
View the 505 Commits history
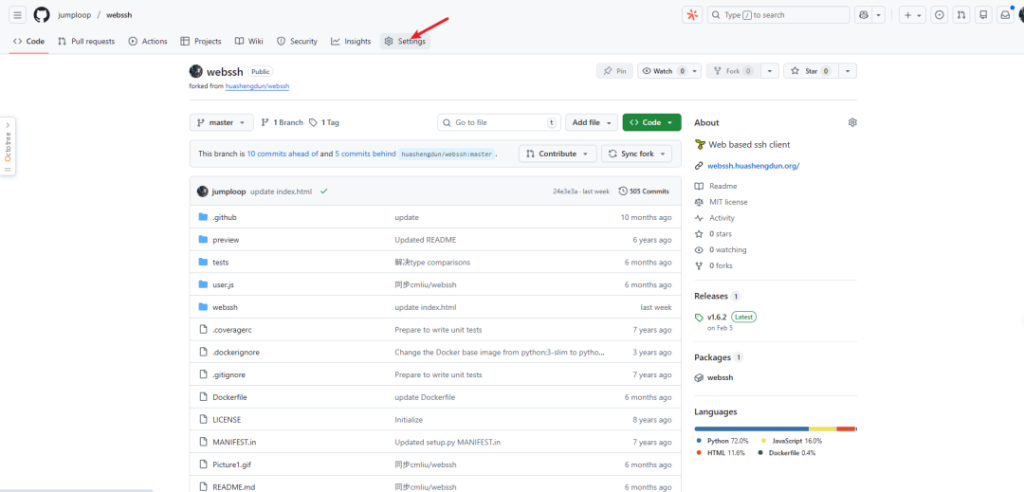(644, 191)
